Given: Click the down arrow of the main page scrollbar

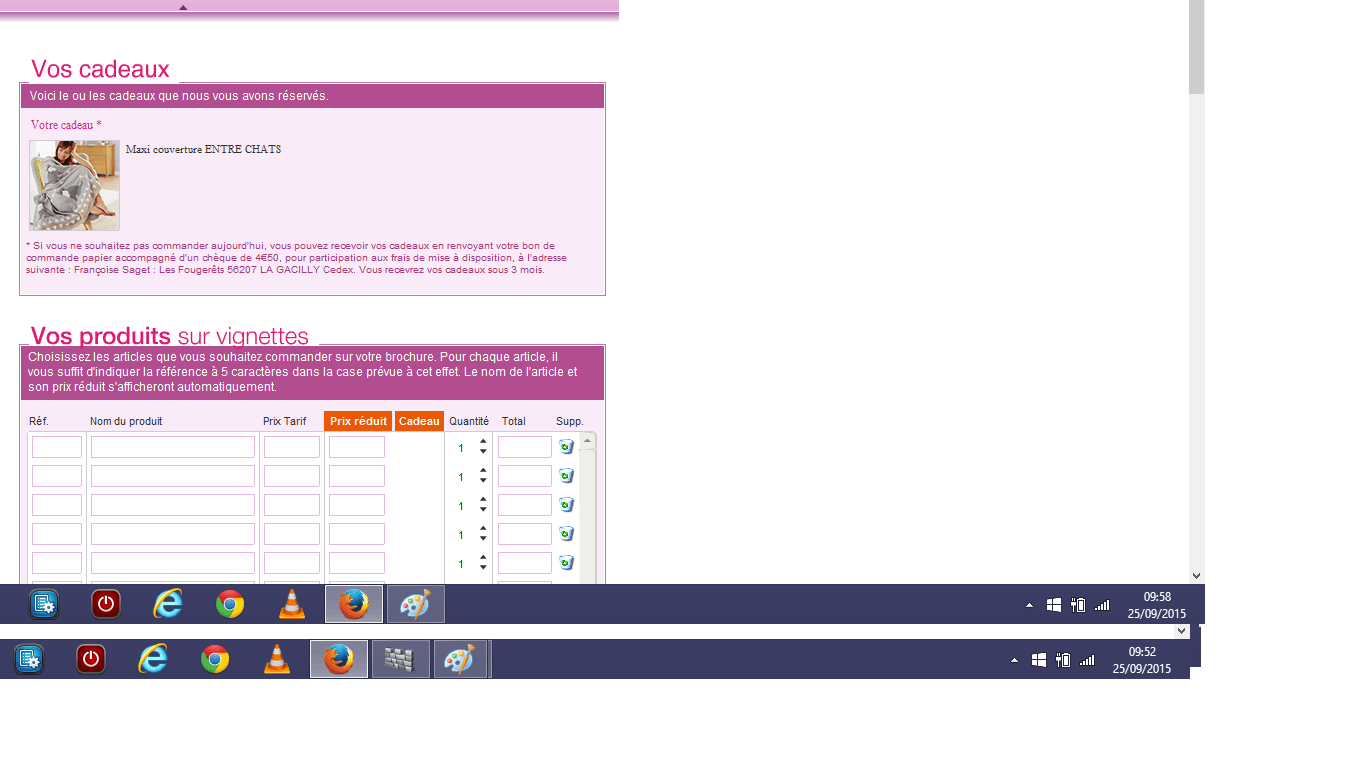Looking at the screenshot, I should (1196, 575).
